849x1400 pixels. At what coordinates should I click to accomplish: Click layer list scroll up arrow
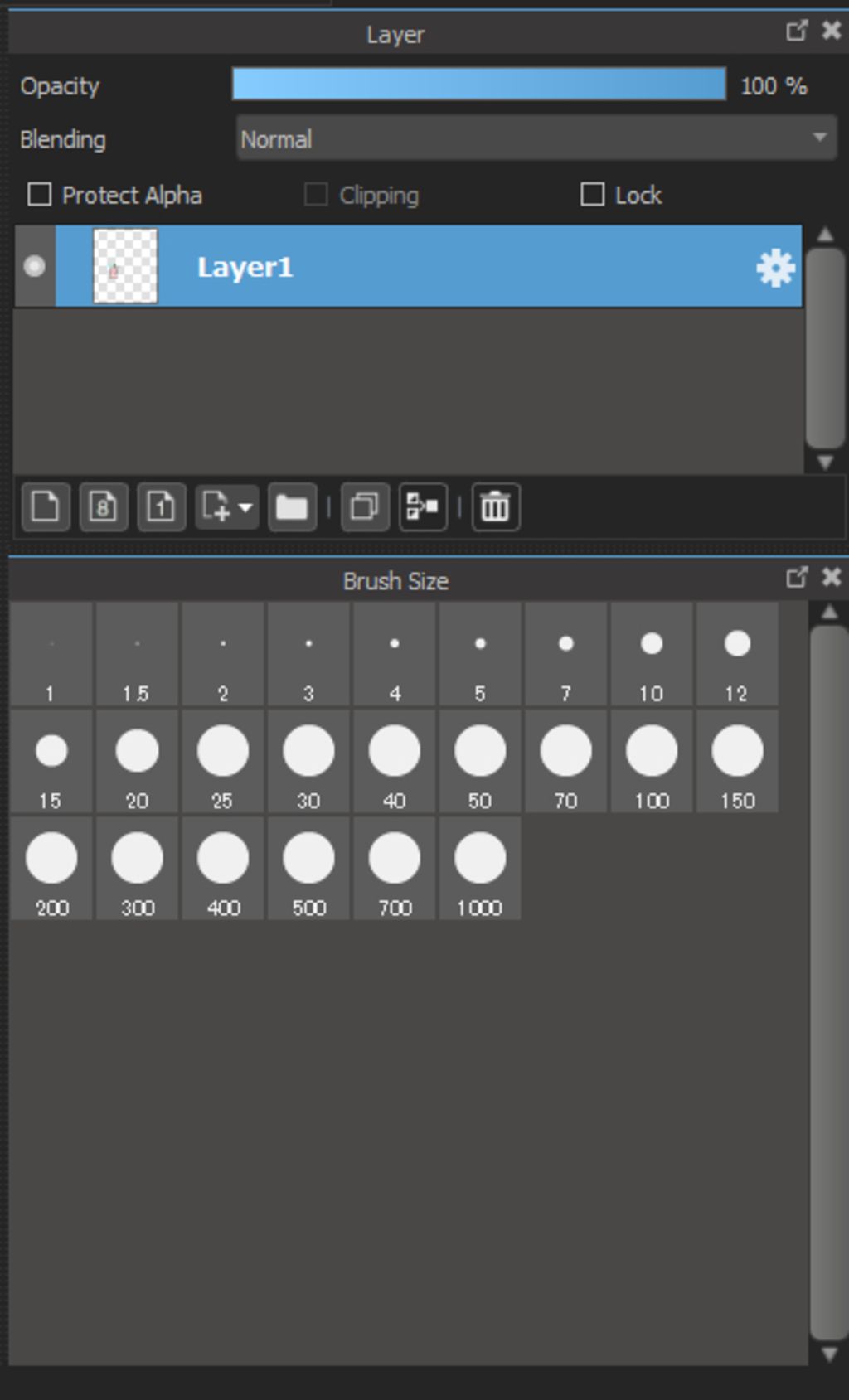(825, 235)
